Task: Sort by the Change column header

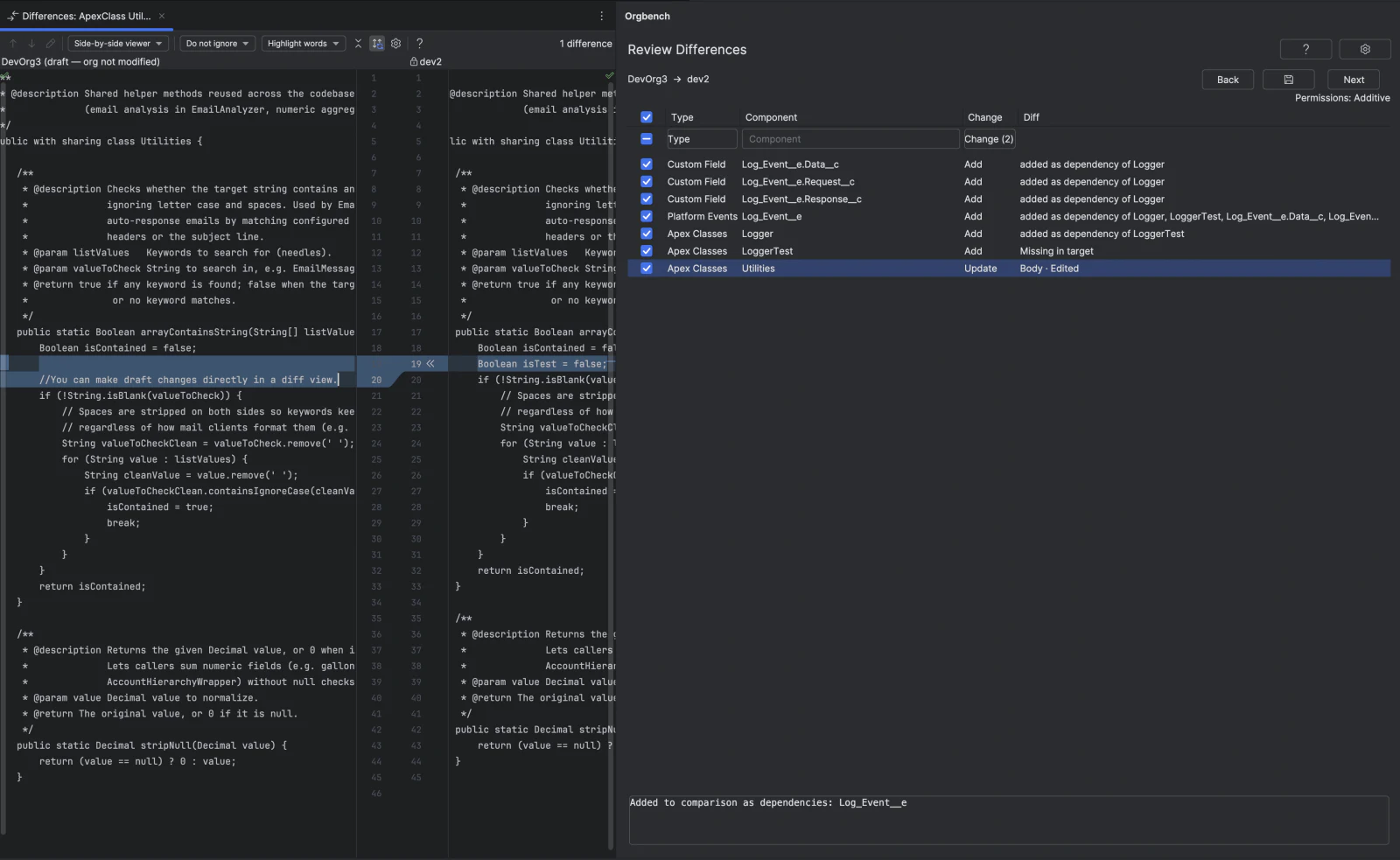Action: pyautogui.click(x=984, y=117)
